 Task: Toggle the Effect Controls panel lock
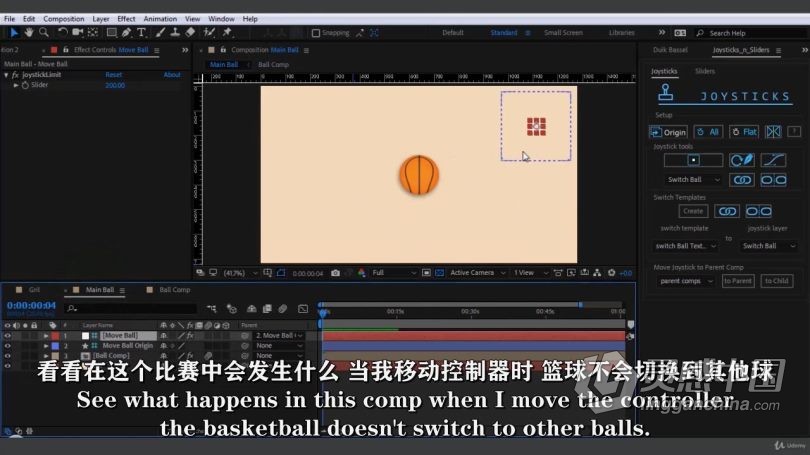pyautogui.click(x=66, y=50)
